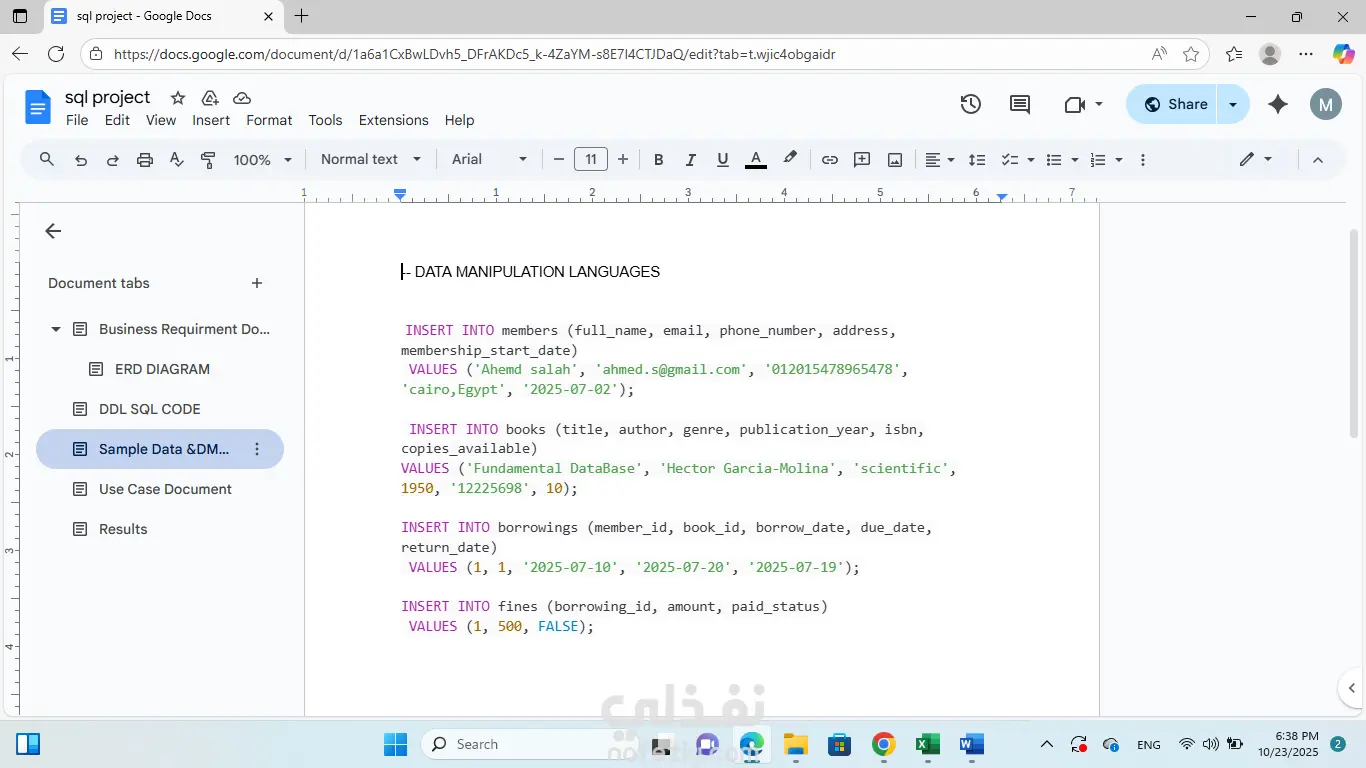Image resolution: width=1366 pixels, height=768 pixels.
Task: Toggle underline formatting
Action: 723,160
